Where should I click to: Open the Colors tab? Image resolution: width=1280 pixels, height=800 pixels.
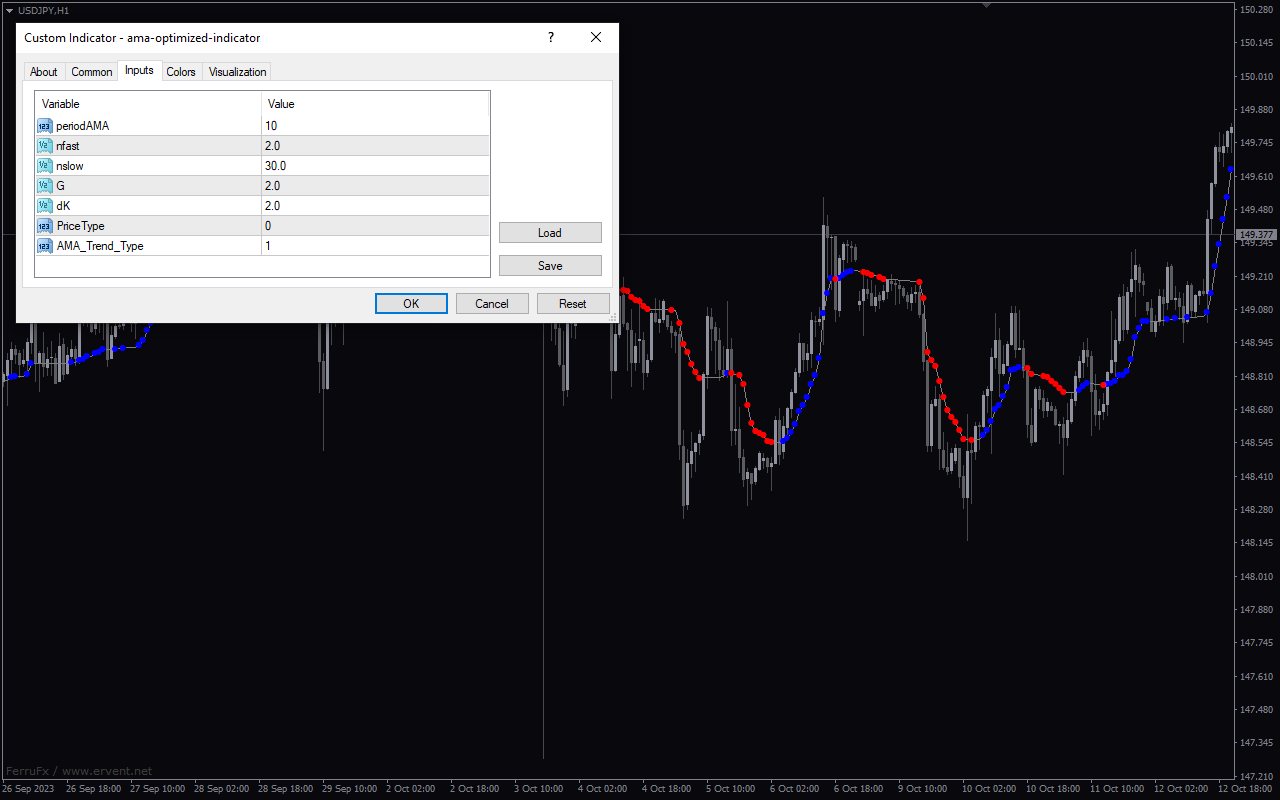click(x=181, y=72)
